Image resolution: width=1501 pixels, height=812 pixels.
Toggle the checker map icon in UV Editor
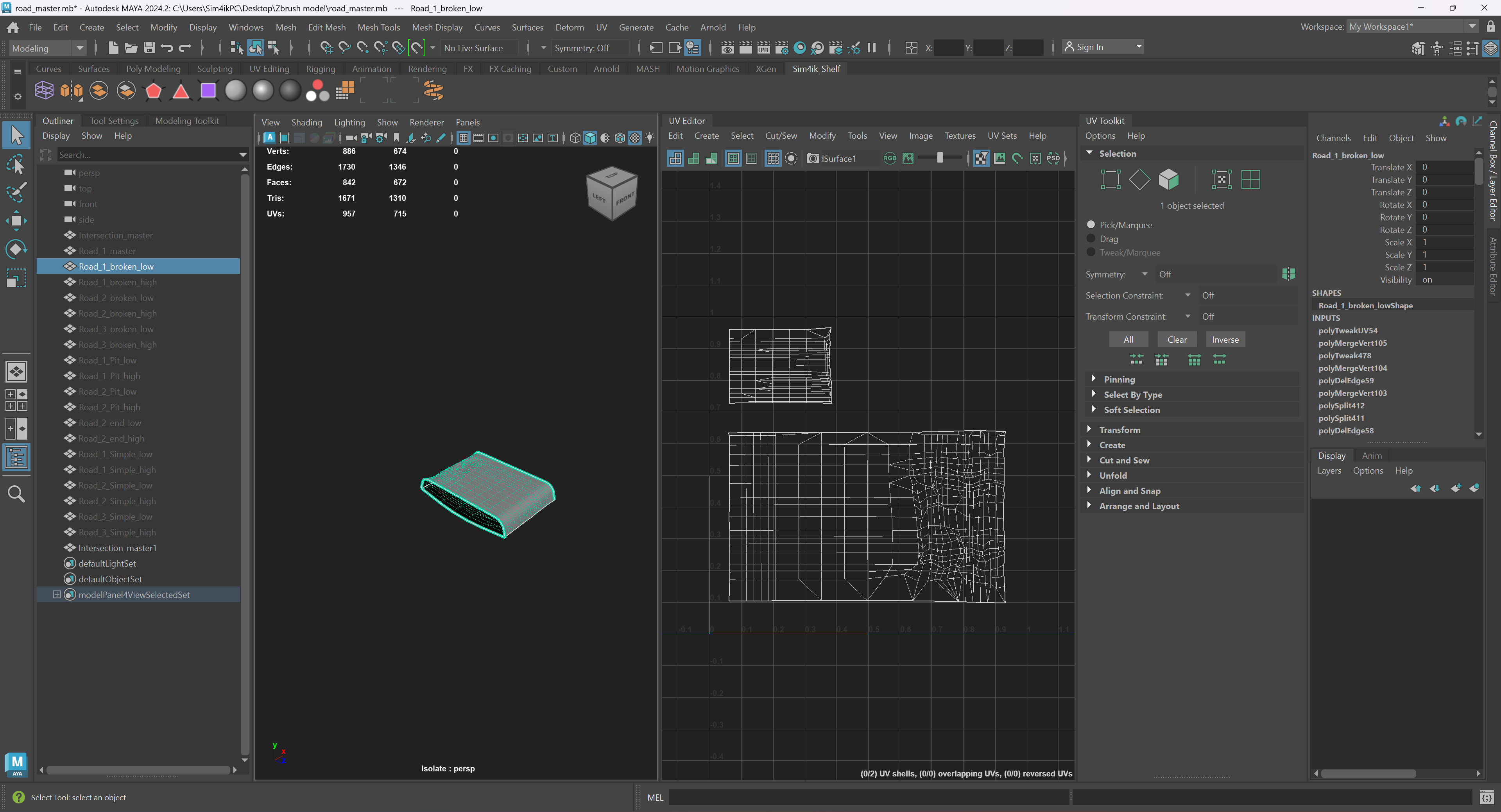coord(981,158)
